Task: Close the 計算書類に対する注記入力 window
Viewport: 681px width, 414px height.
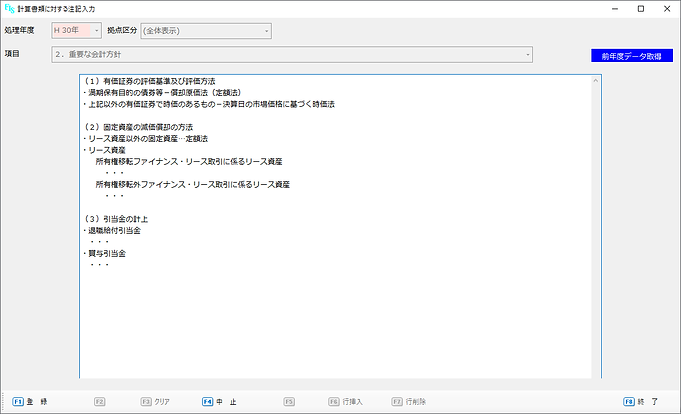Action: [x=667, y=9]
